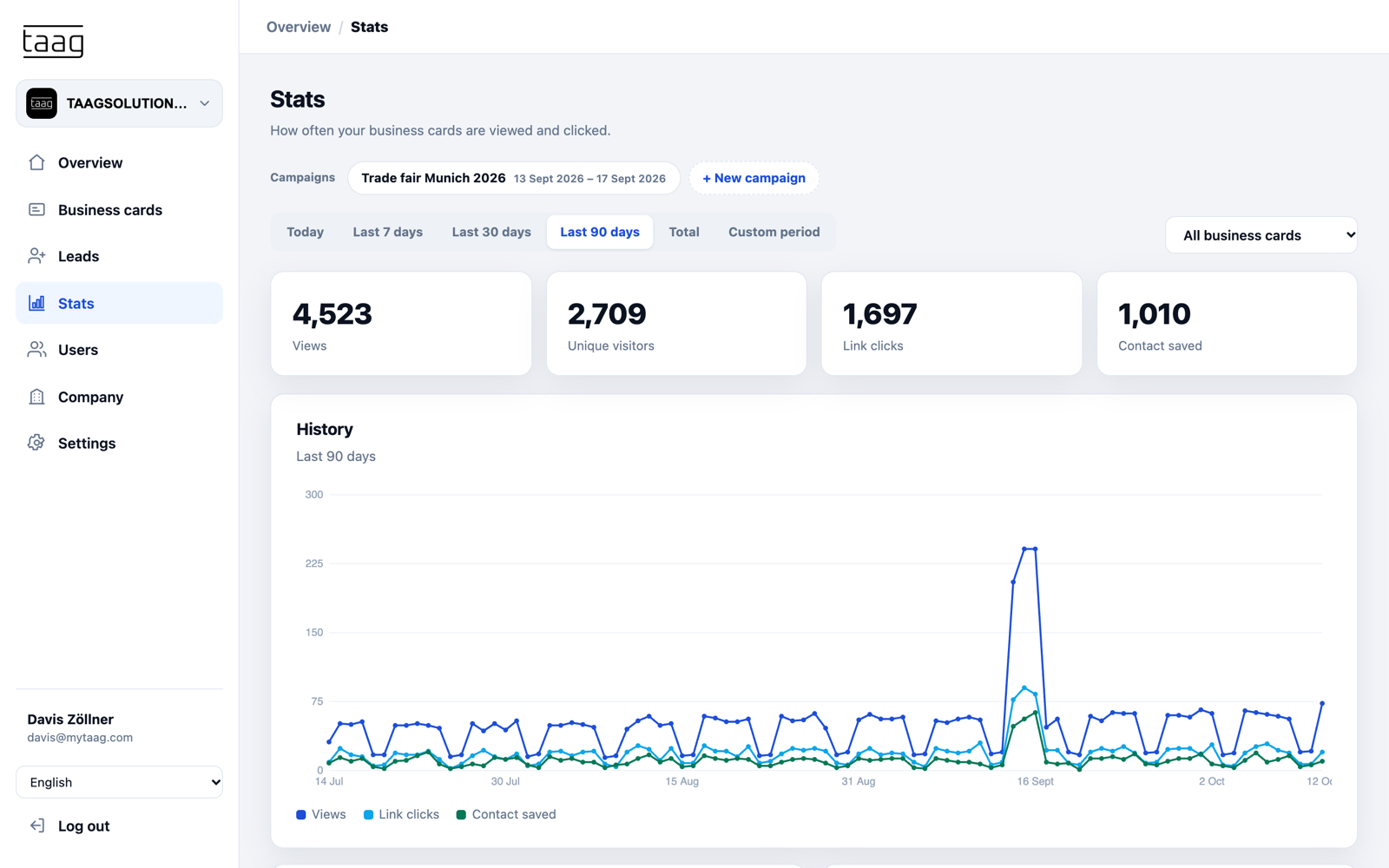Choose the Custom period tab
Viewport: 1389px width, 868px height.
tap(774, 232)
